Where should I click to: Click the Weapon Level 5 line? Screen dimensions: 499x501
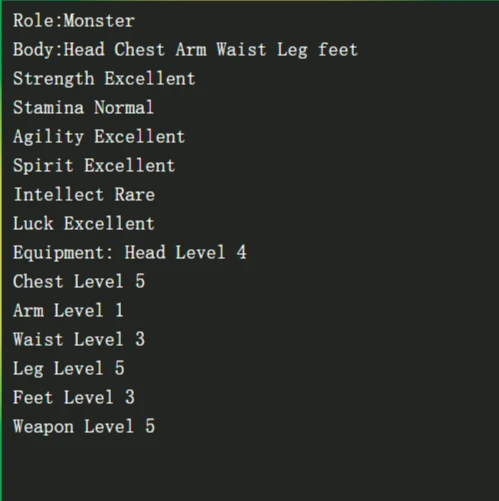click(84, 427)
